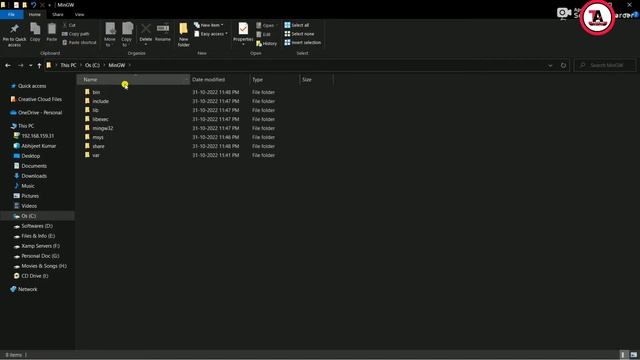Sort by Date modified column header
640x360 pixels.
pos(219,80)
